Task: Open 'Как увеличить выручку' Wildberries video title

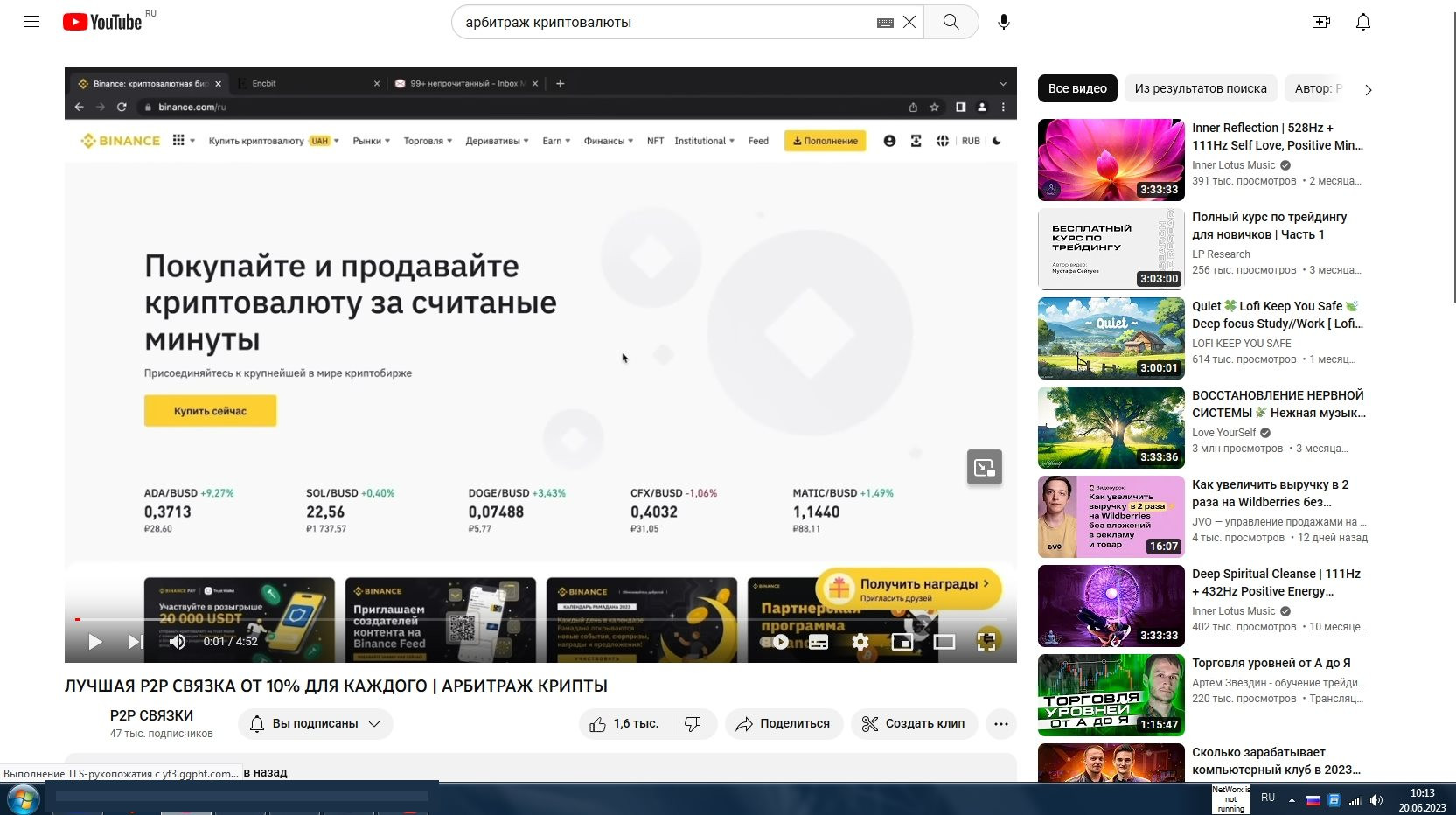Action: coord(1270,493)
